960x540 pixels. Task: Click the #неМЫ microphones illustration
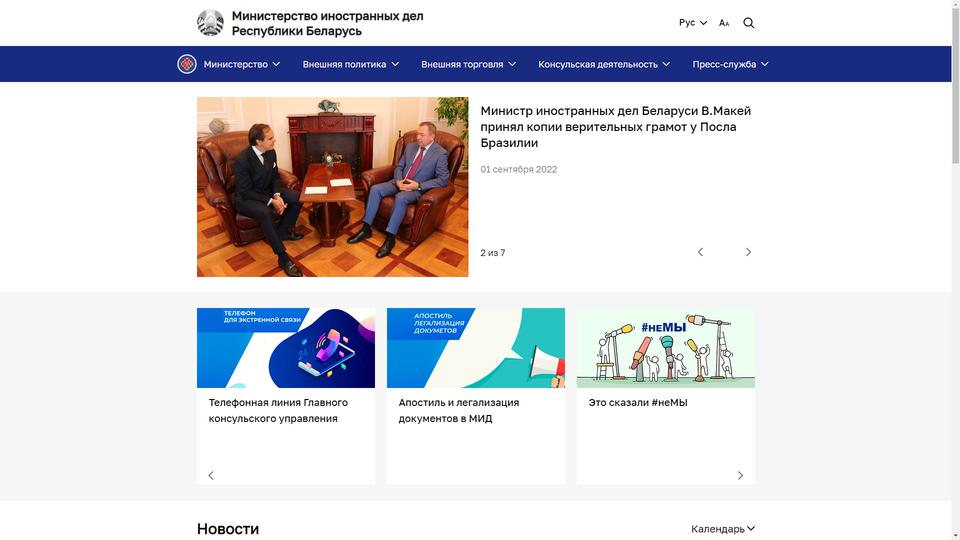click(x=666, y=348)
